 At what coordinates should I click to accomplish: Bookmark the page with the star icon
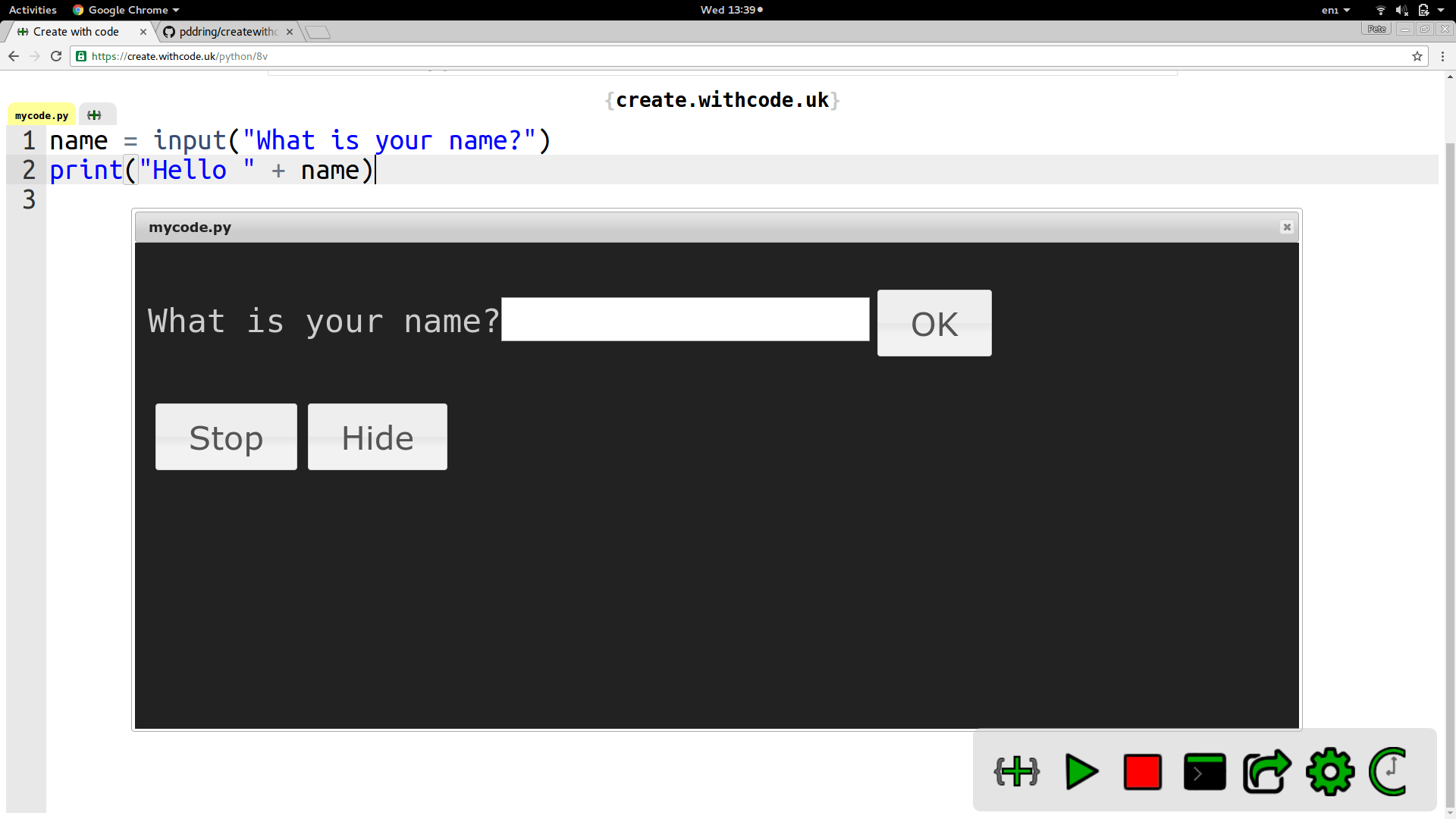click(x=1417, y=56)
